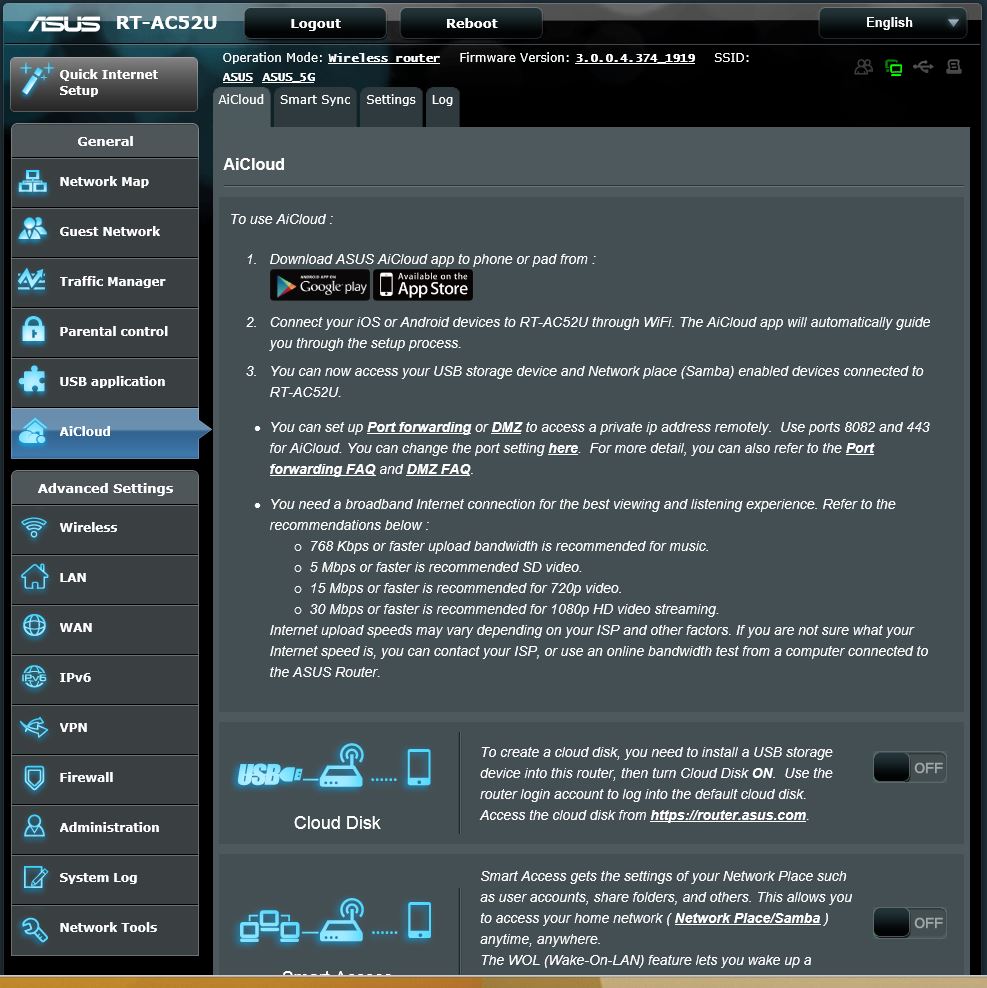Turn on the Cloud Disk switch
Viewport: 987px width, 988px height.
point(909,767)
